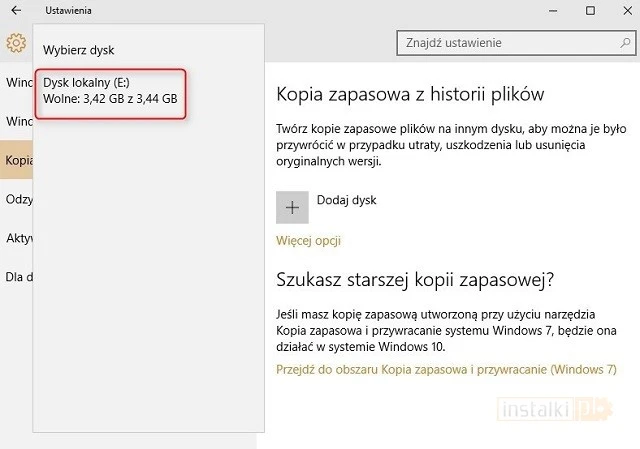Go back using the back arrow
Screen dimensions: 640x449
[16, 10]
